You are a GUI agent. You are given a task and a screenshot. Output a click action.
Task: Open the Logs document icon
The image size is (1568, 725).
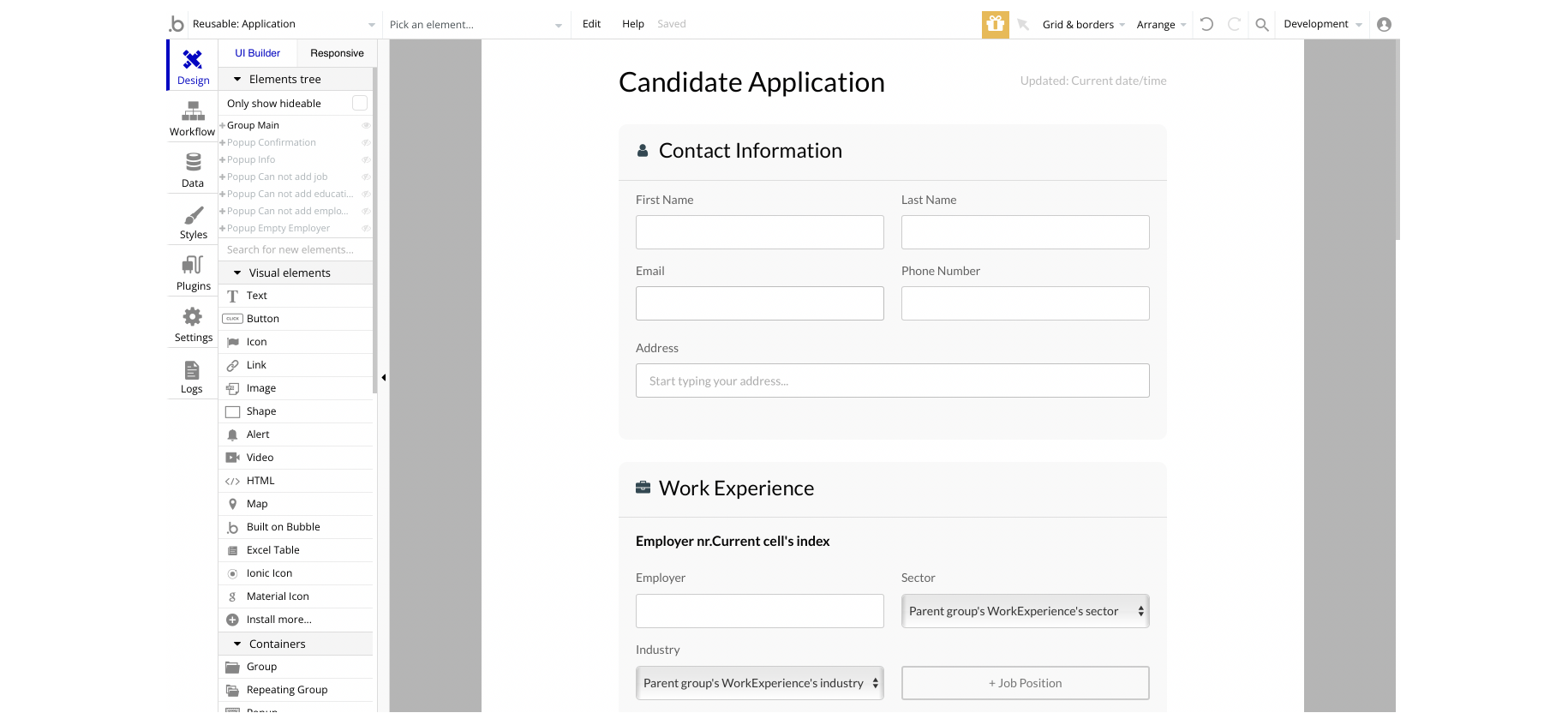click(192, 370)
